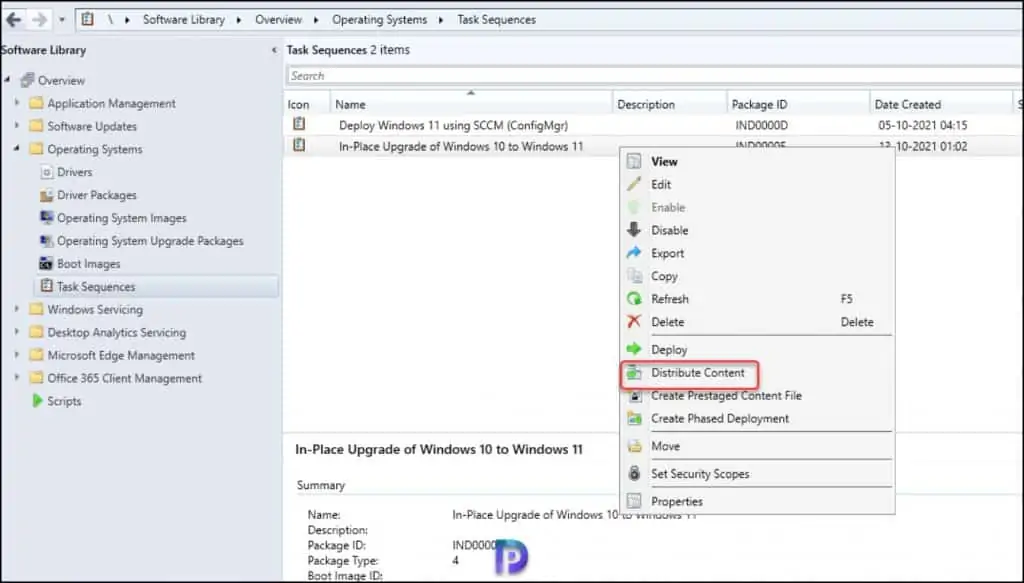
Task: Click the Task Sequences tree icon
Action: tap(46, 286)
